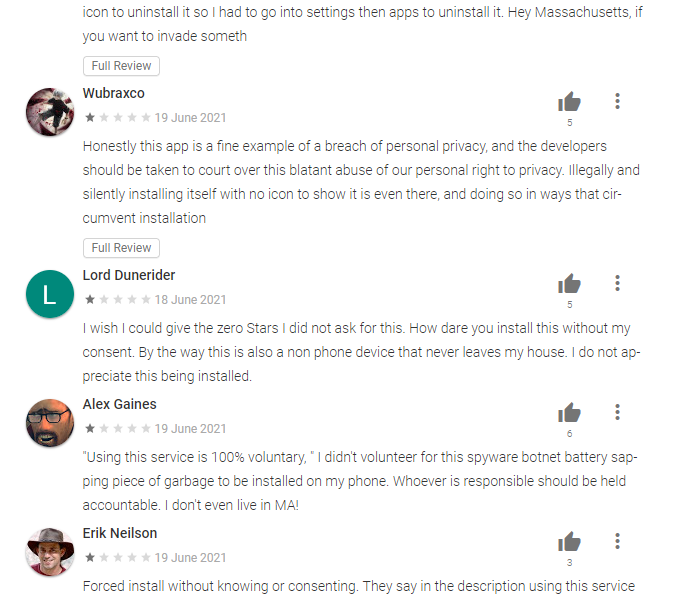Click Alex Gaines' star rating row
The image size is (675, 600).
[117, 429]
